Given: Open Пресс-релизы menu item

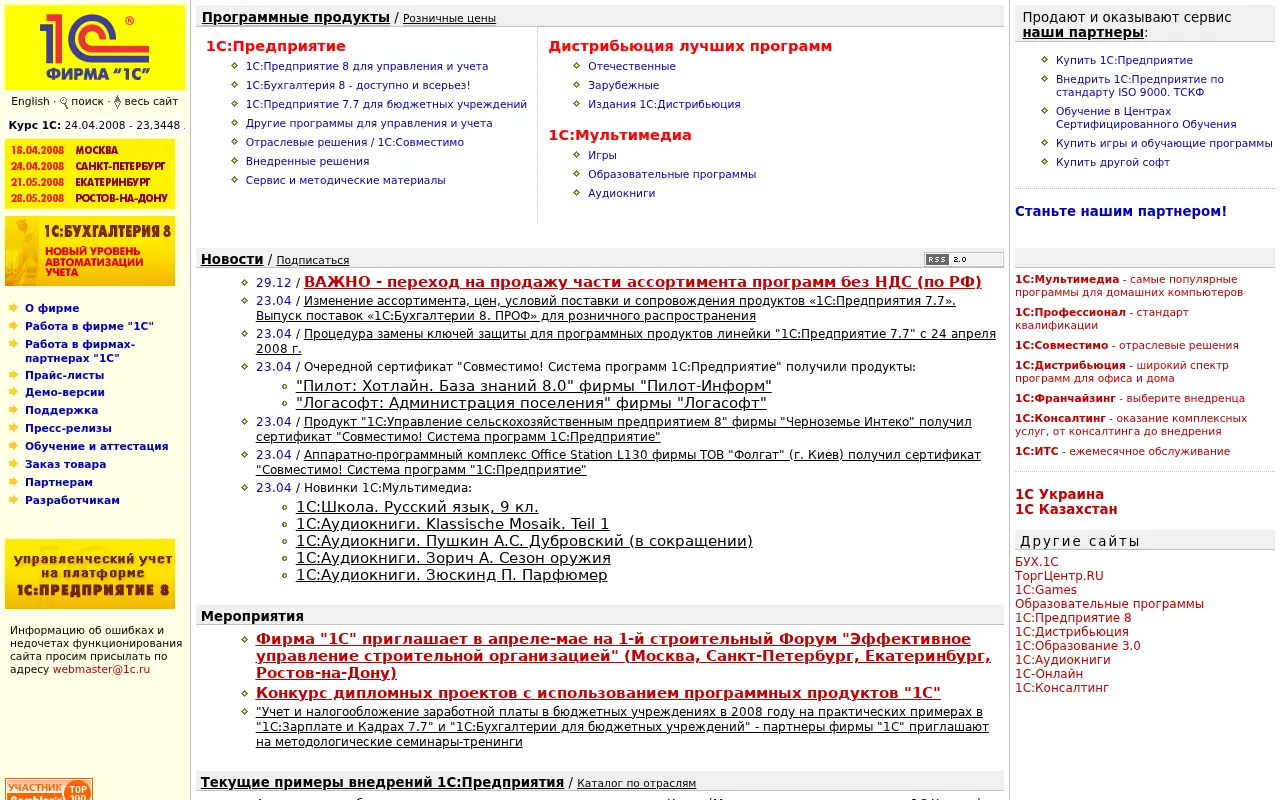Looking at the screenshot, I should pyautogui.click(x=68, y=428).
